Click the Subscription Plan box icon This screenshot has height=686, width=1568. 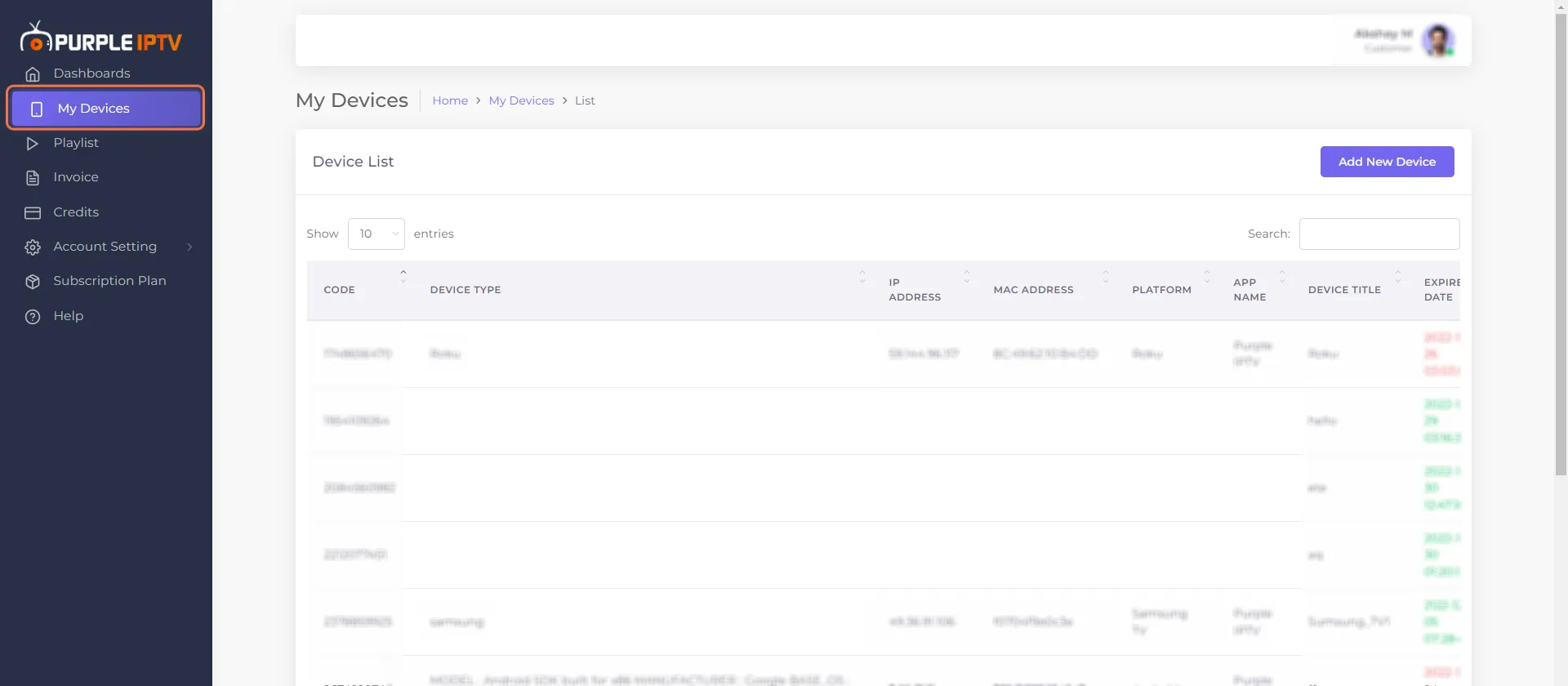33,282
